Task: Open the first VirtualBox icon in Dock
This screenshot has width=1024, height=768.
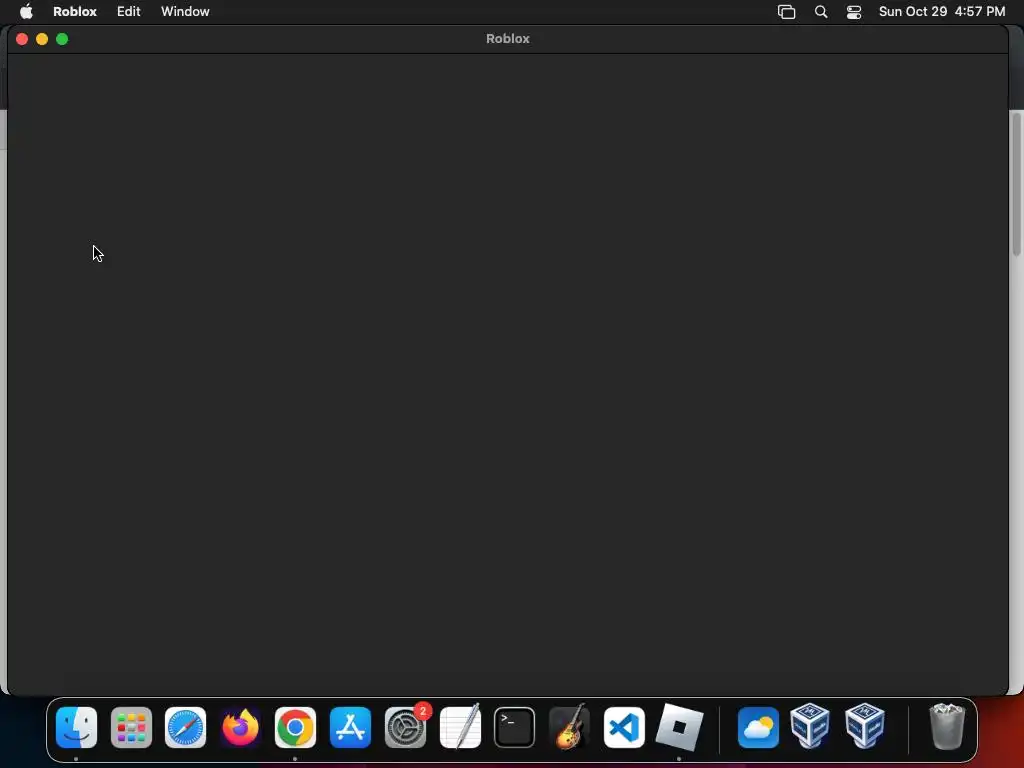Action: [x=810, y=725]
